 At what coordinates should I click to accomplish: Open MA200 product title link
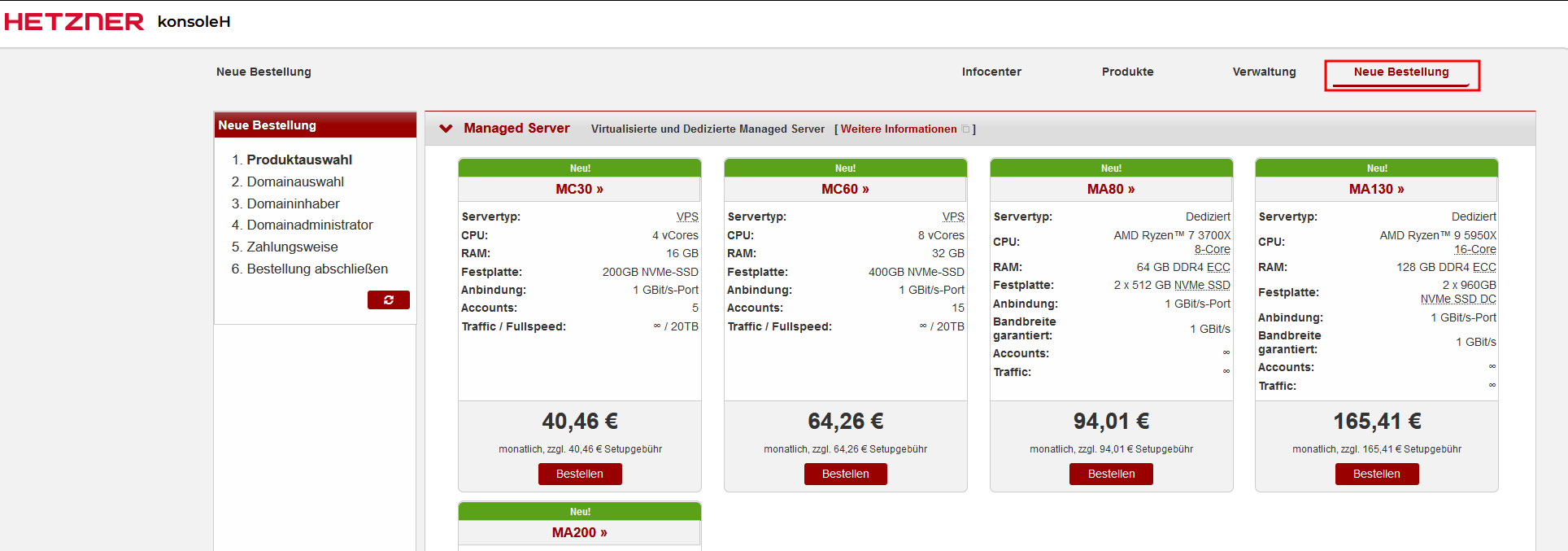(579, 532)
